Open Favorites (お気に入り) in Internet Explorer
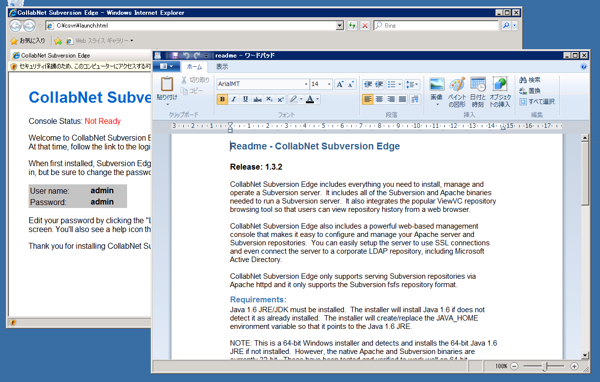 pos(28,41)
